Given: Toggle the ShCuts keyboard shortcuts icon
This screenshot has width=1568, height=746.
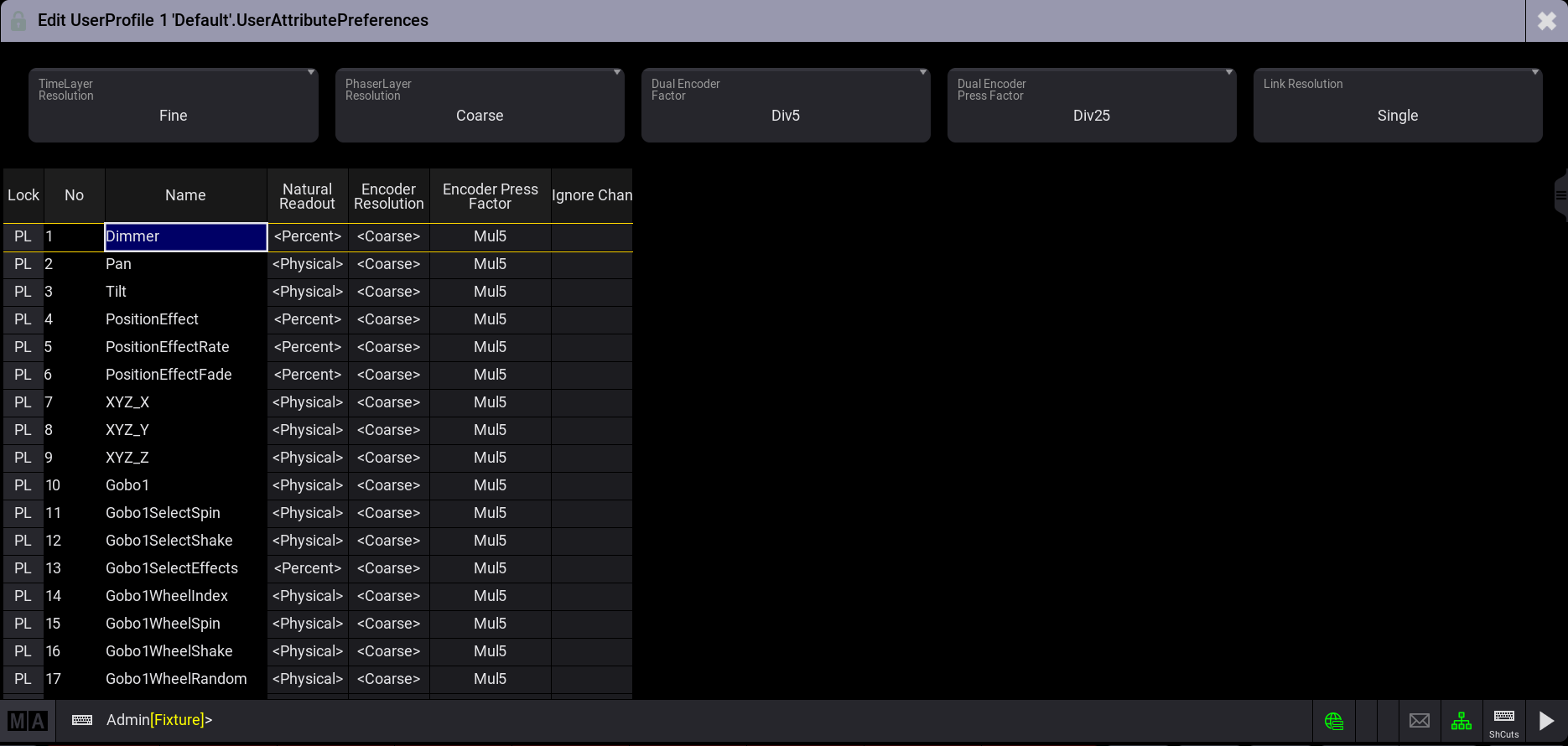Looking at the screenshot, I should pos(1504,723).
